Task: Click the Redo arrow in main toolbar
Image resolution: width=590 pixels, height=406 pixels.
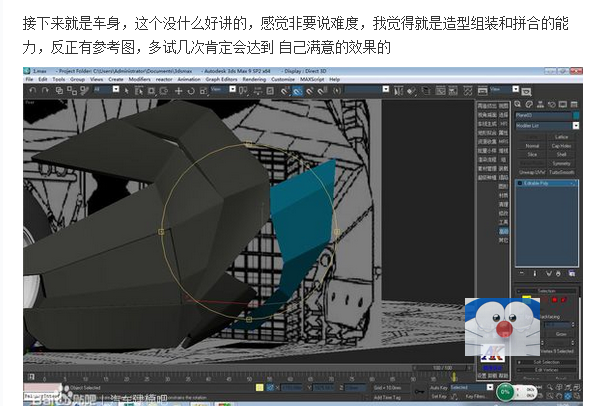Action: tap(46, 91)
